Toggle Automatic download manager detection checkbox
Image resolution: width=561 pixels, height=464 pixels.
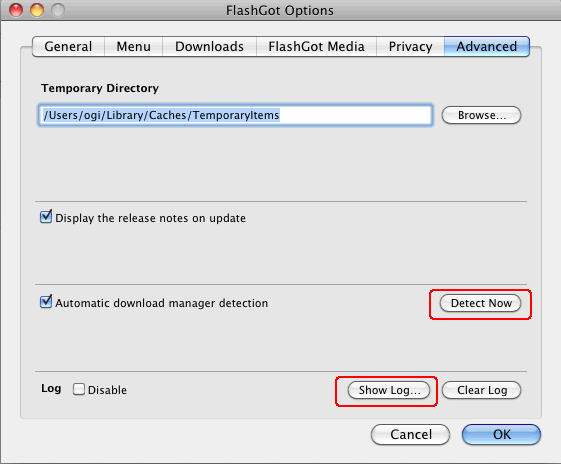46,302
